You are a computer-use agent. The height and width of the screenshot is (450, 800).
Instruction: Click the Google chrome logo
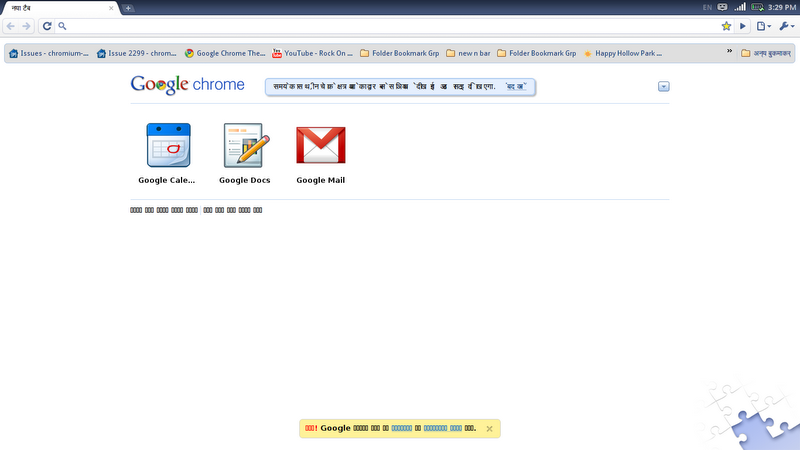[187, 85]
